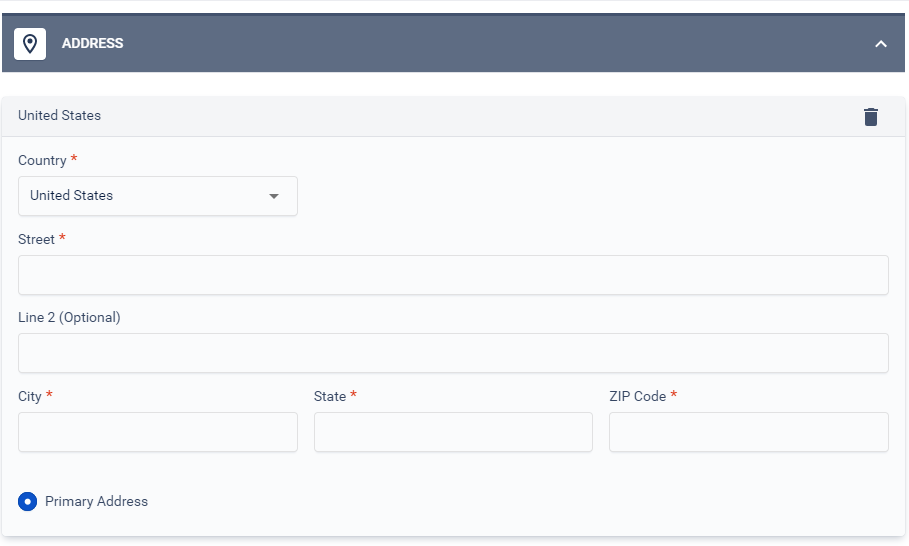Click the State field label
The image size is (909, 546).
pyautogui.click(x=330, y=396)
